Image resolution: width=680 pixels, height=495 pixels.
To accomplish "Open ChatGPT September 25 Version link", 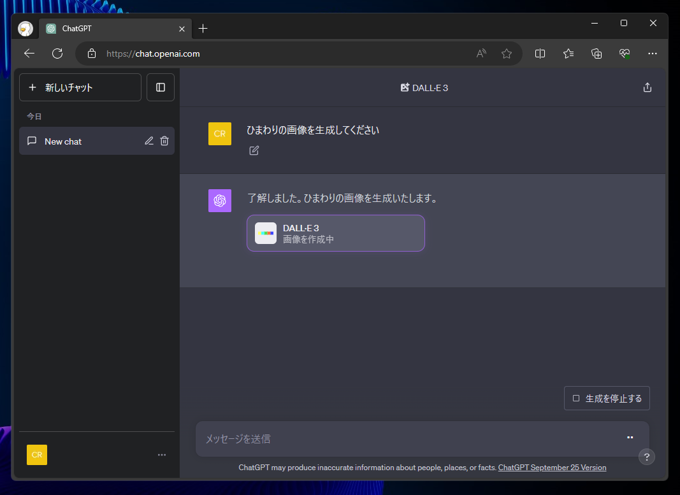I will pos(552,467).
